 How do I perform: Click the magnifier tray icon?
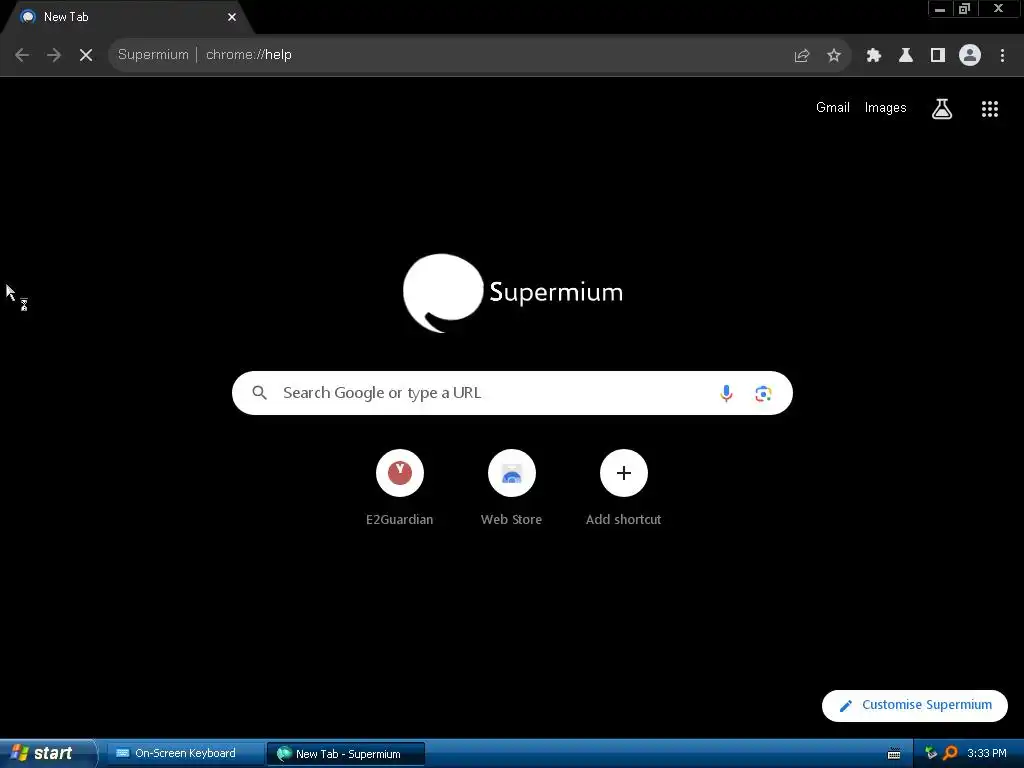950,753
